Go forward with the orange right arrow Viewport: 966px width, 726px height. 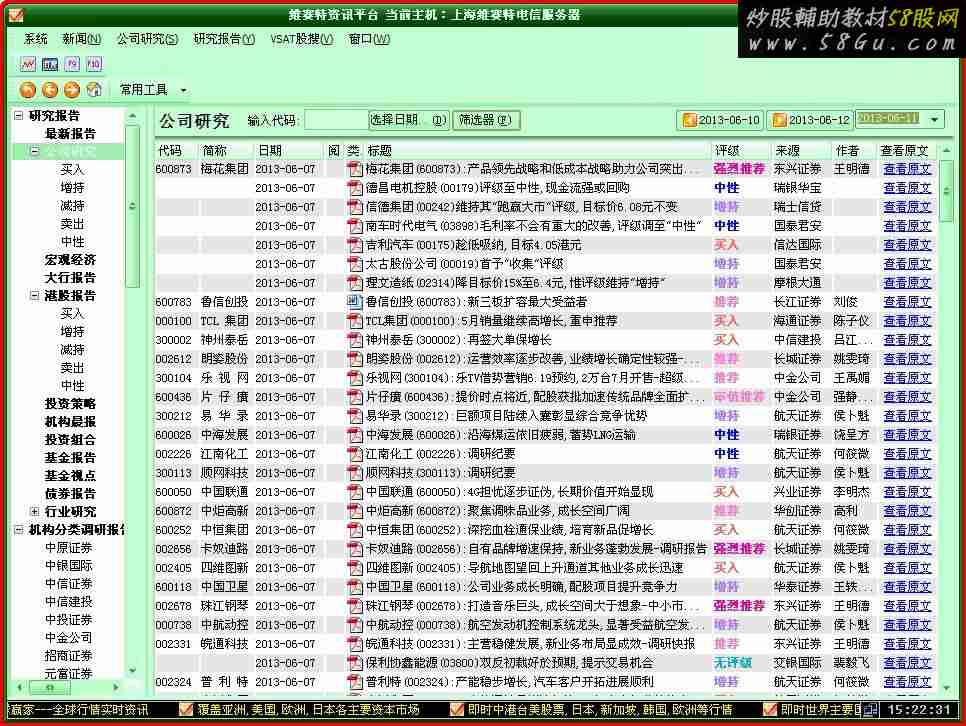[x=72, y=90]
